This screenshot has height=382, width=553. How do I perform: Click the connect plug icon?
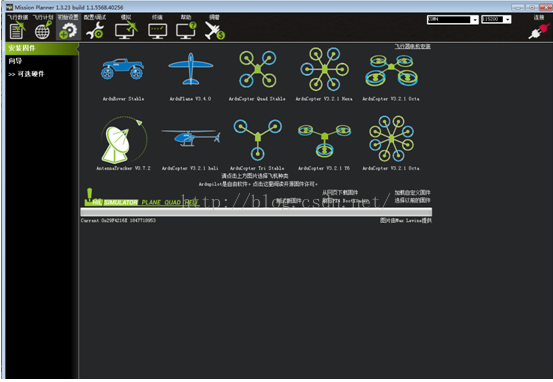pyautogui.click(x=539, y=31)
